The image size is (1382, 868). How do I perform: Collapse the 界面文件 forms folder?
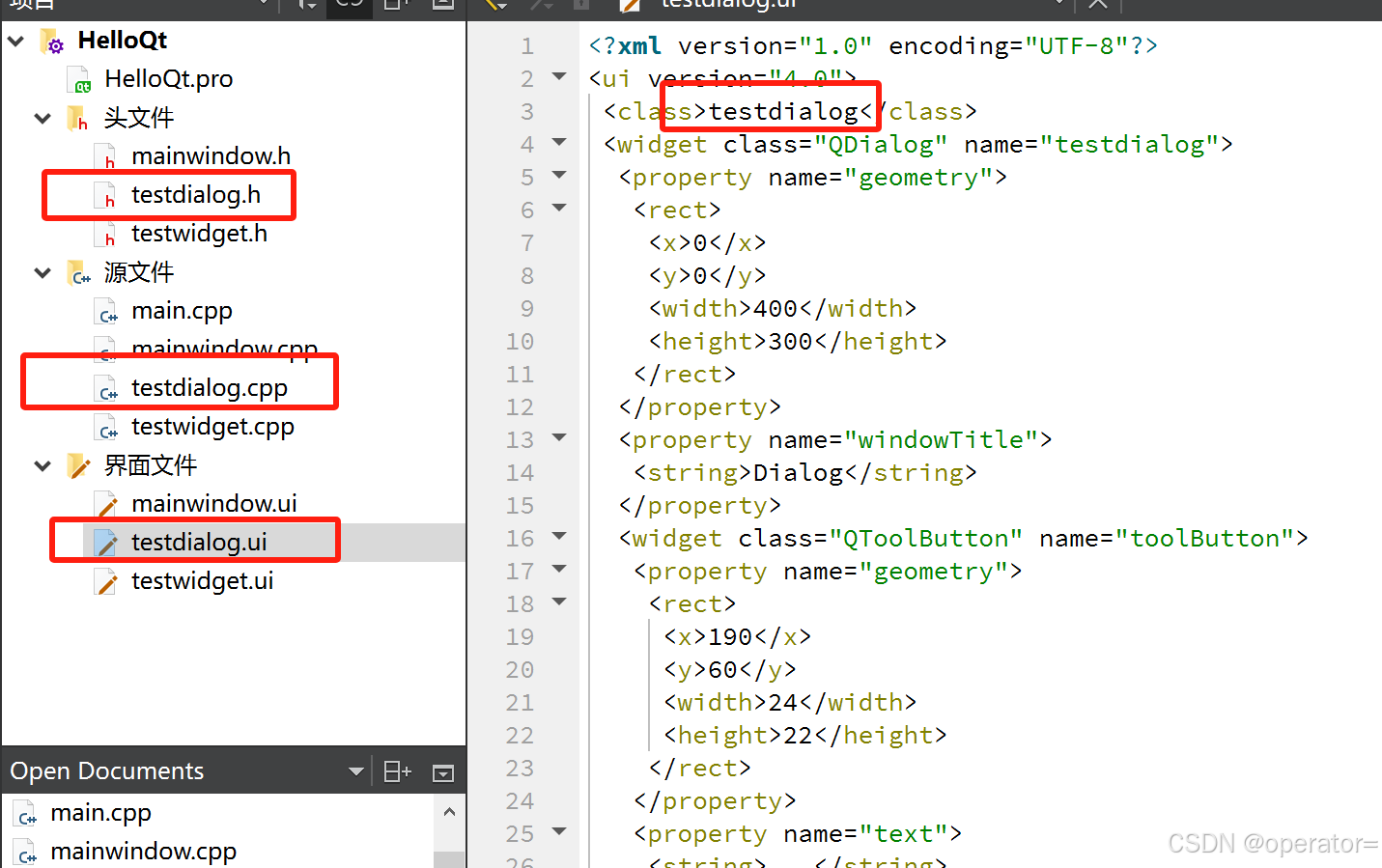tap(42, 466)
